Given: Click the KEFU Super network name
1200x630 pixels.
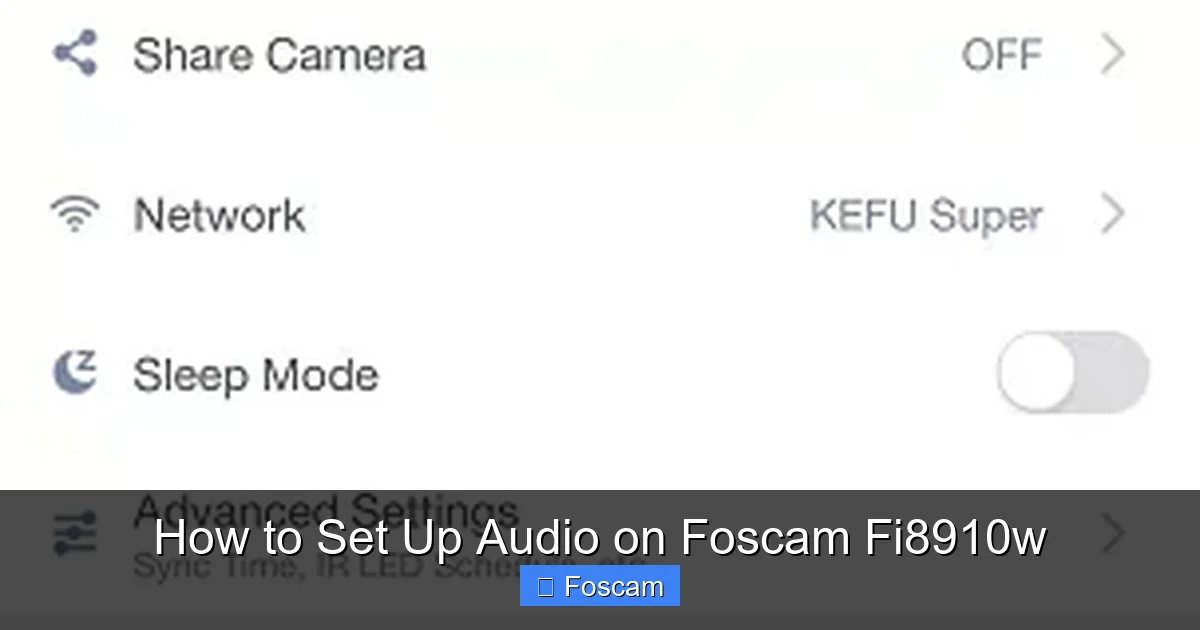Looking at the screenshot, I should click(x=925, y=213).
